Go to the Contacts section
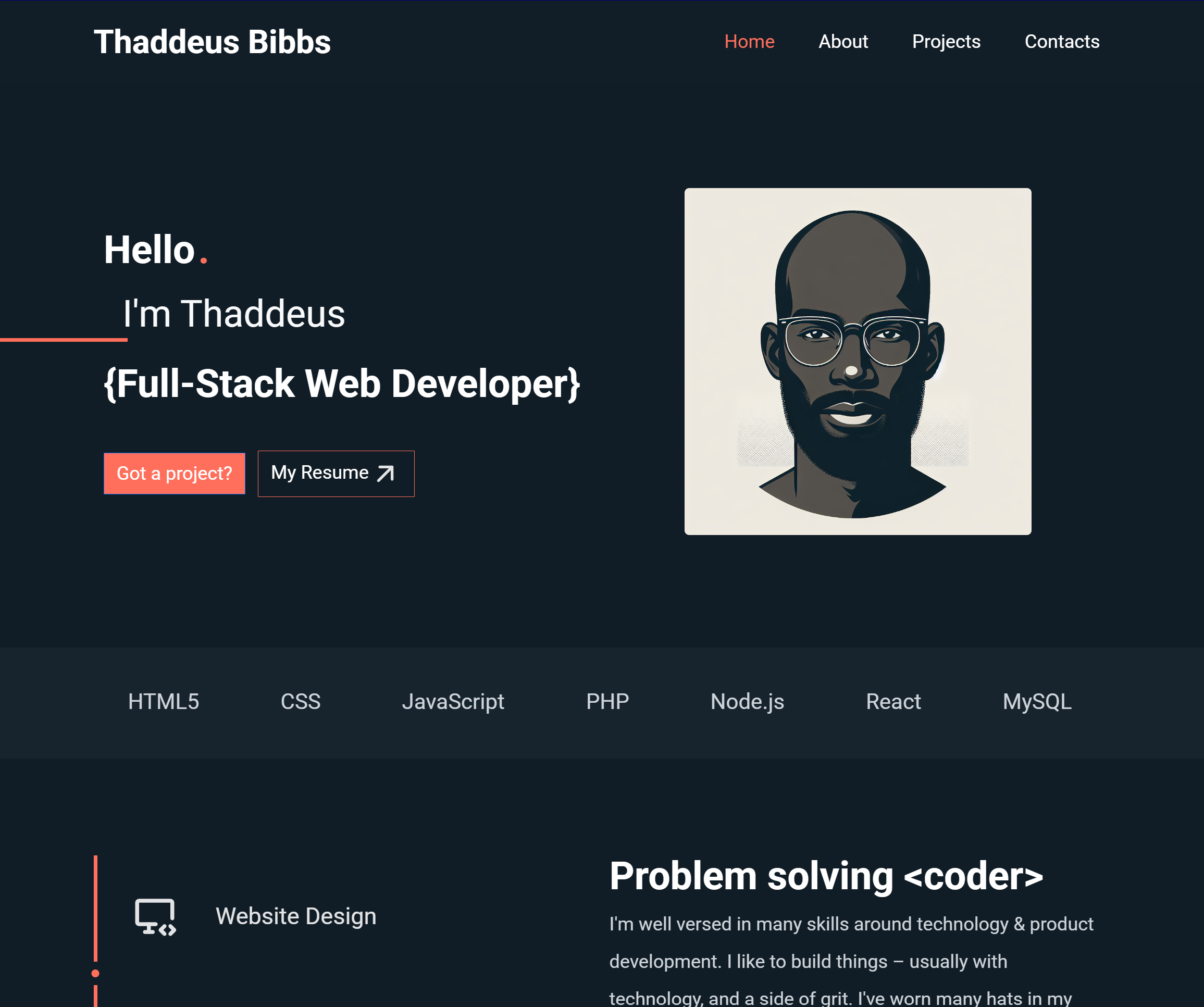The image size is (1204, 1007). pyautogui.click(x=1062, y=41)
